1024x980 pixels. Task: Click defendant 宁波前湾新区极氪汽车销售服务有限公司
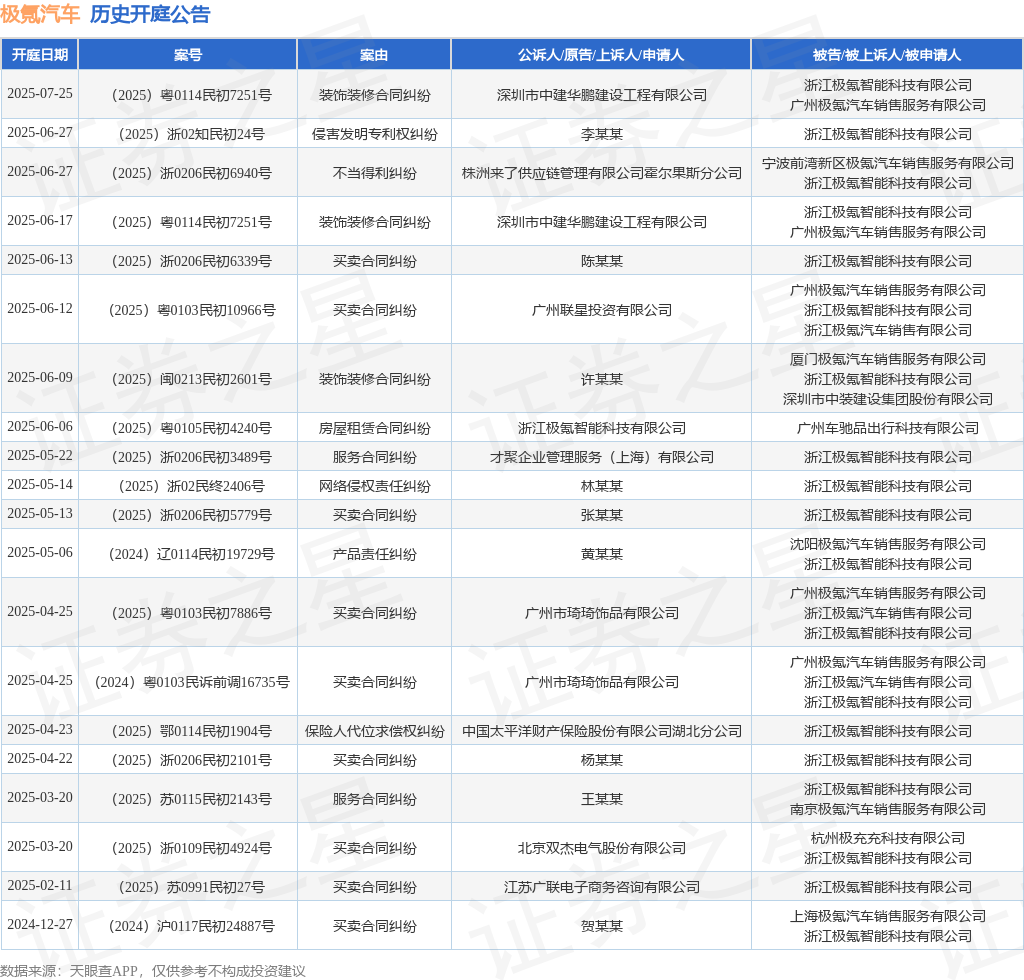point(888,163)
